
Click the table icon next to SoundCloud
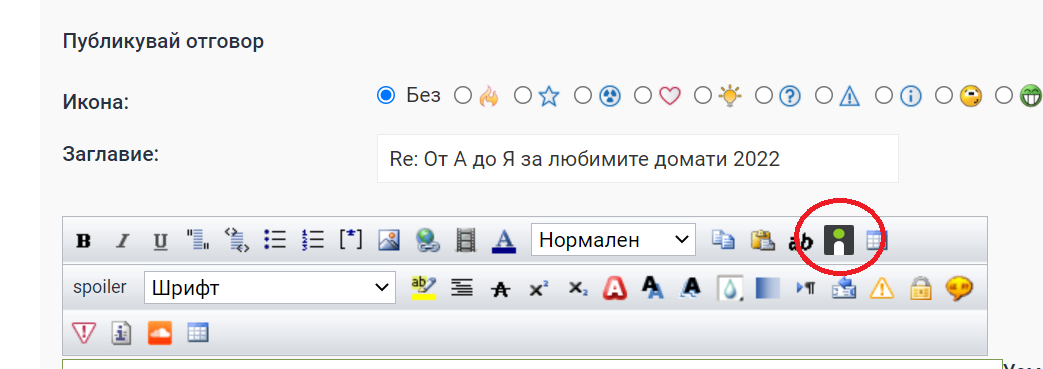pos(198,332)
